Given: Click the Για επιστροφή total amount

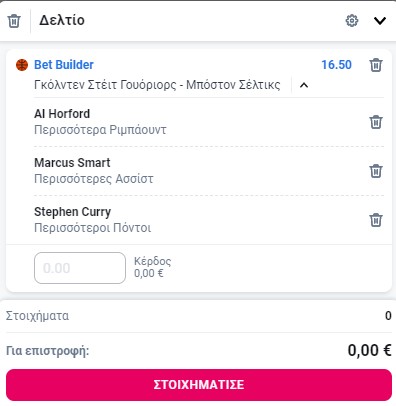Looking at the screenshot, I should (x=369, y=350).
